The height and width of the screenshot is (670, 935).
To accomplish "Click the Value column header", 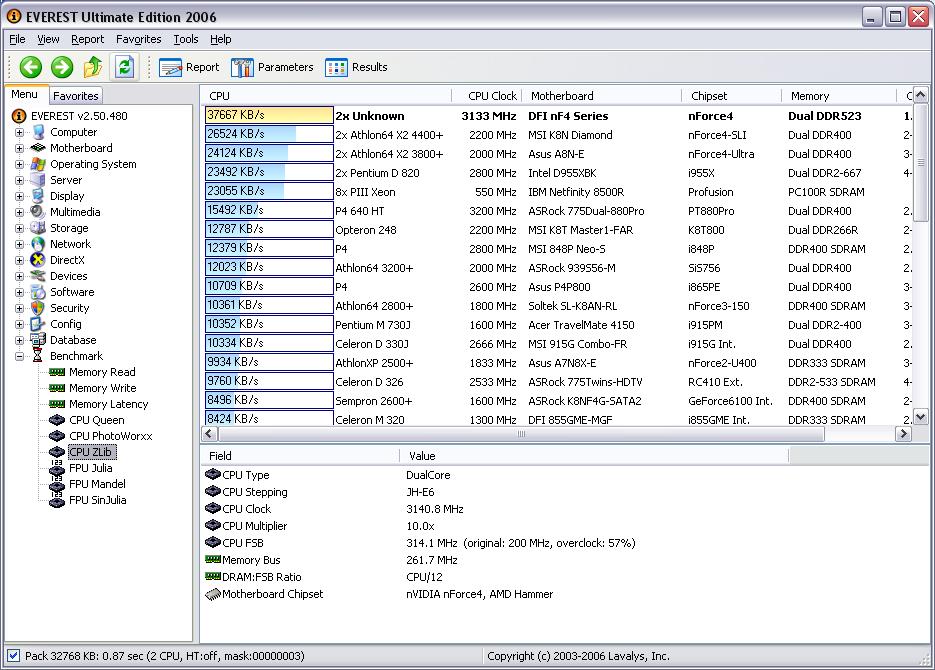I will coord(593,456).
